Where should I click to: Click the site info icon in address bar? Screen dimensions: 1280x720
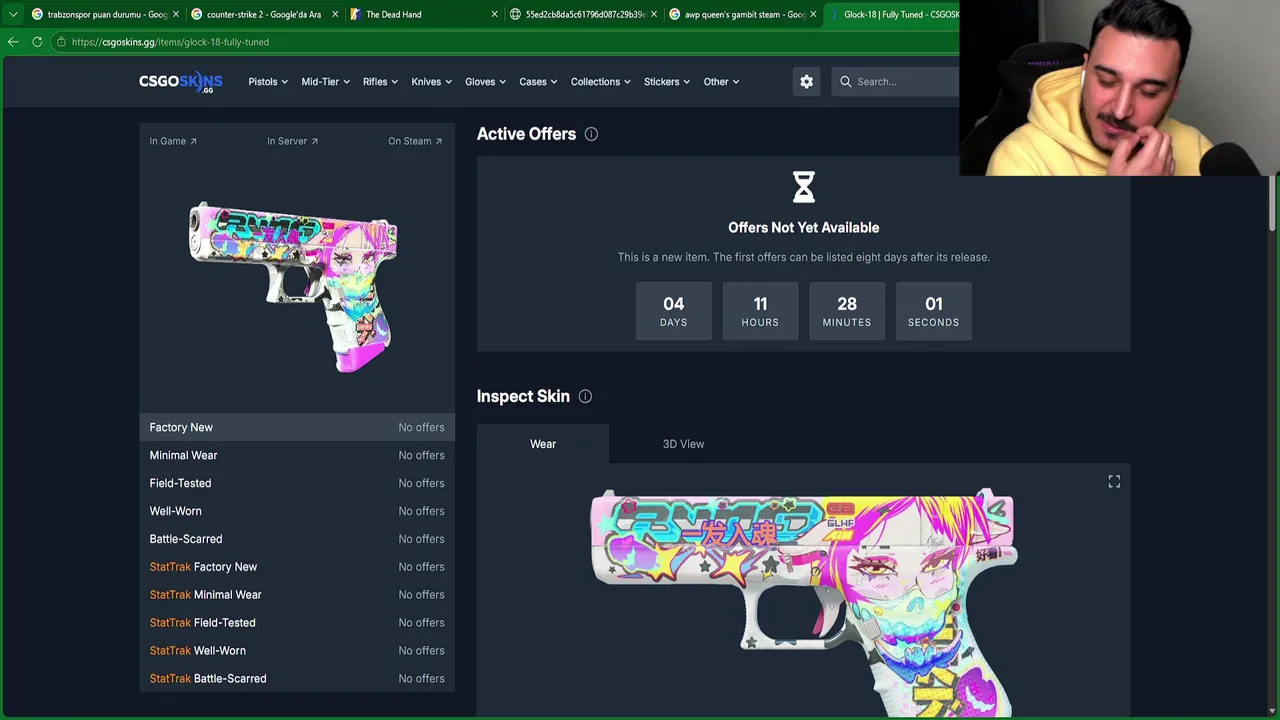point(61,42)
